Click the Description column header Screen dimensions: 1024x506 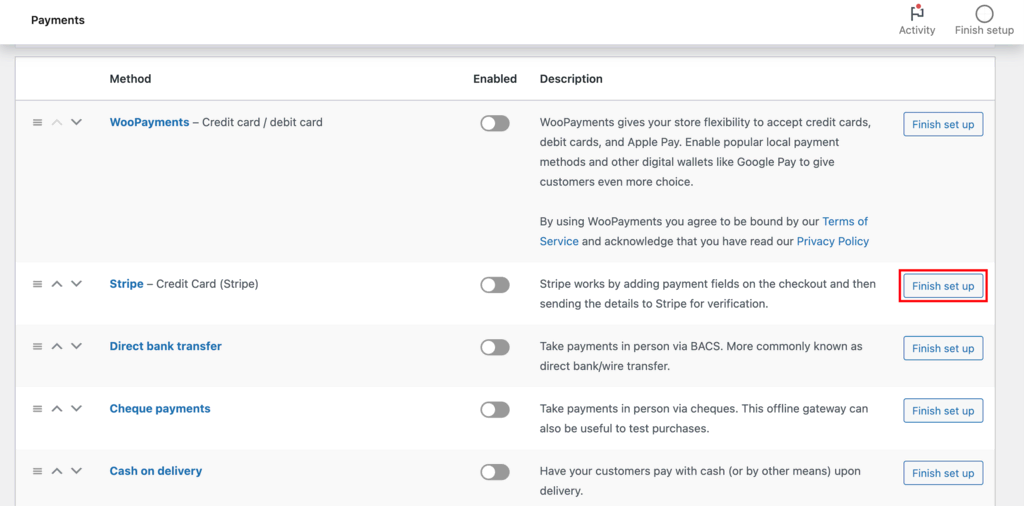pyautogui.click(x=571, y=79)
